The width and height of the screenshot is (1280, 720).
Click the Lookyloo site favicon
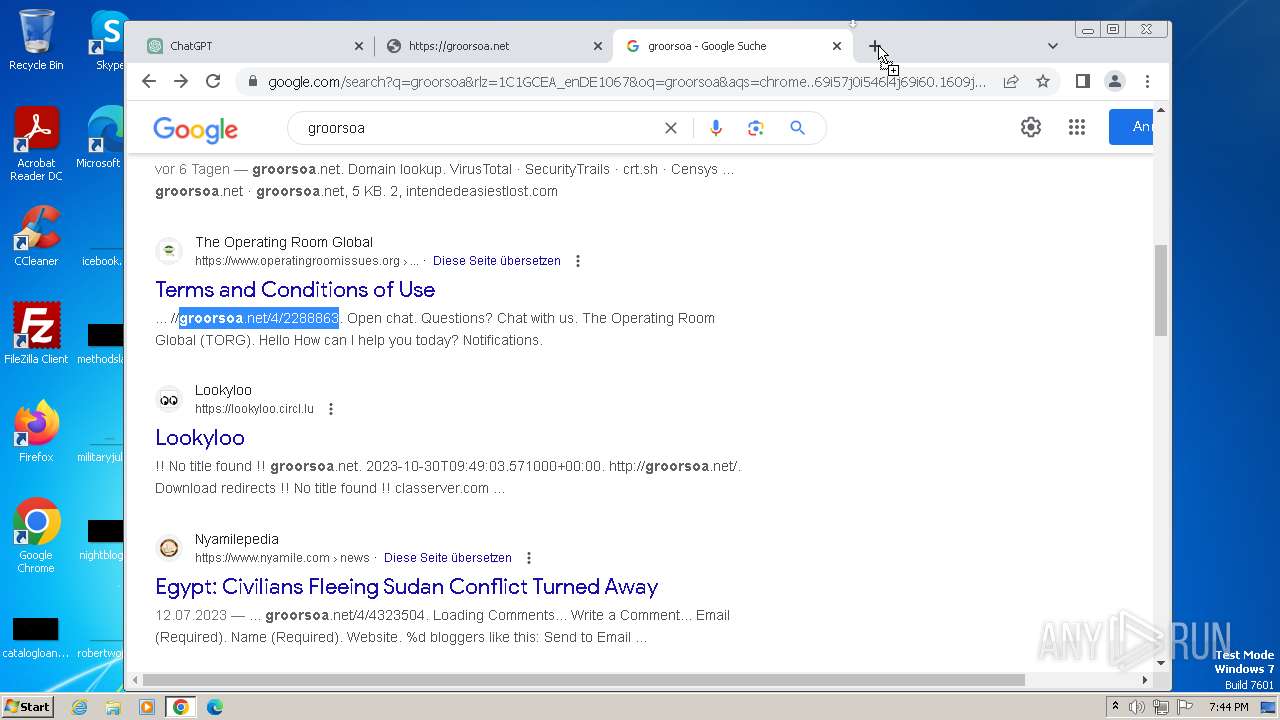pos(169,399)
